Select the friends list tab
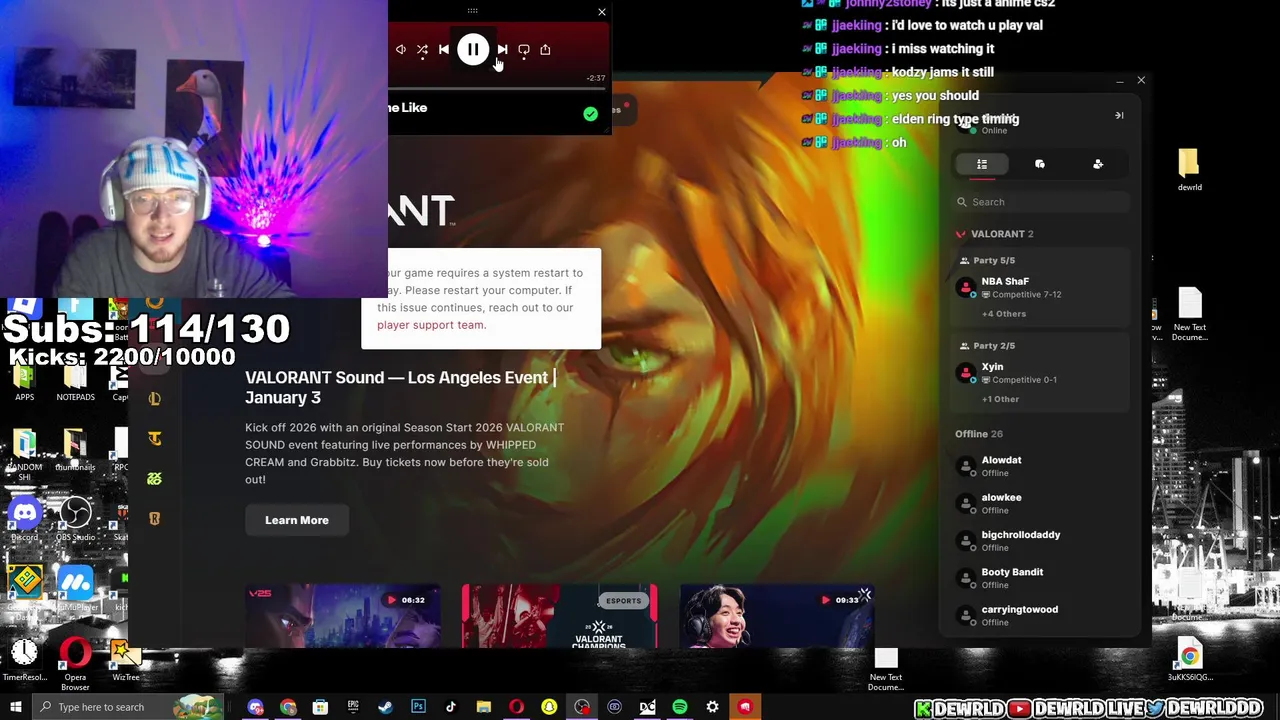This screenshot has width=1280, height=720. pyautogui.click(x=982, y=164)
